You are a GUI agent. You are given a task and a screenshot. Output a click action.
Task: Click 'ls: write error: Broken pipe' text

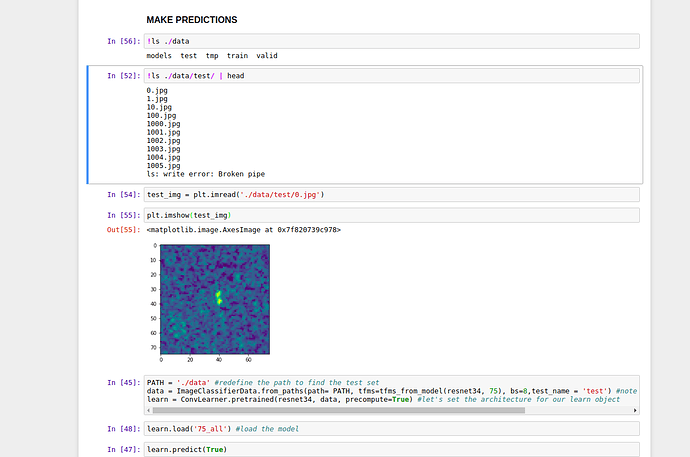tap(206, 174)
